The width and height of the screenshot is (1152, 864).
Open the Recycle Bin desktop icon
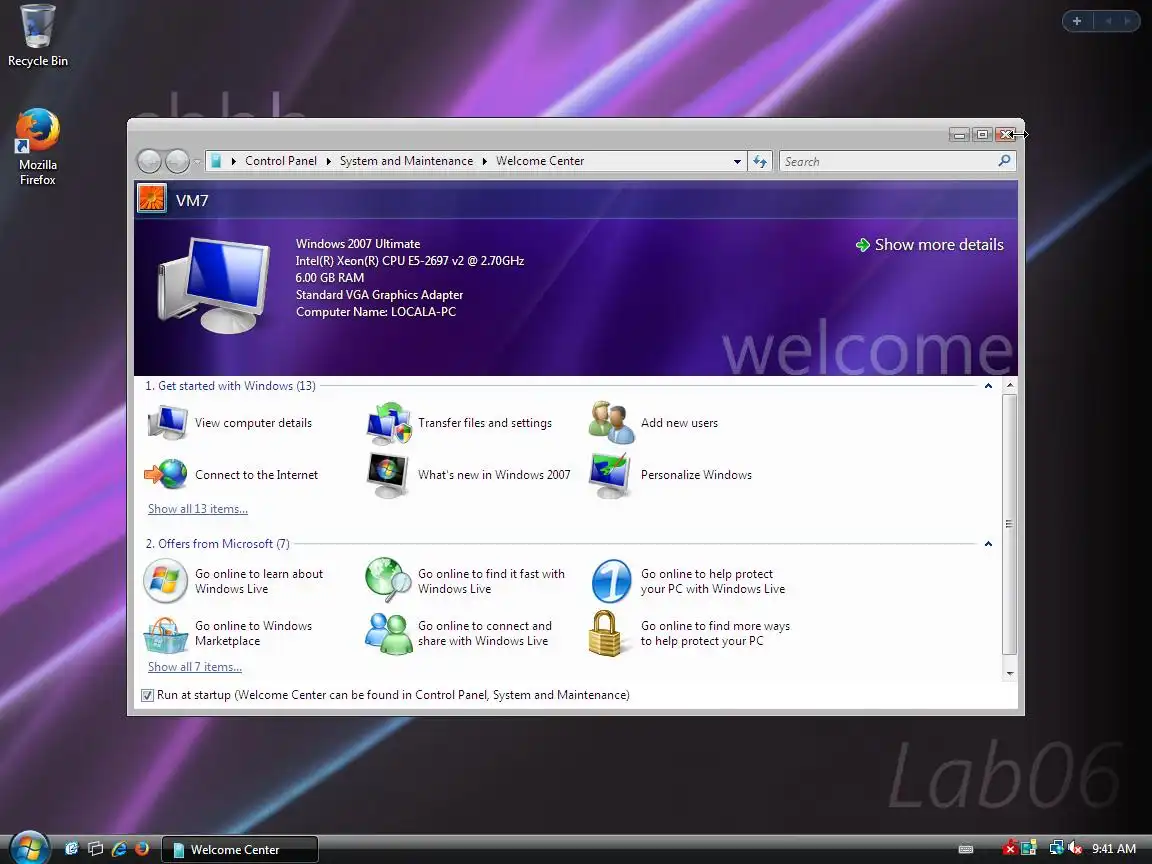[37, 35]
